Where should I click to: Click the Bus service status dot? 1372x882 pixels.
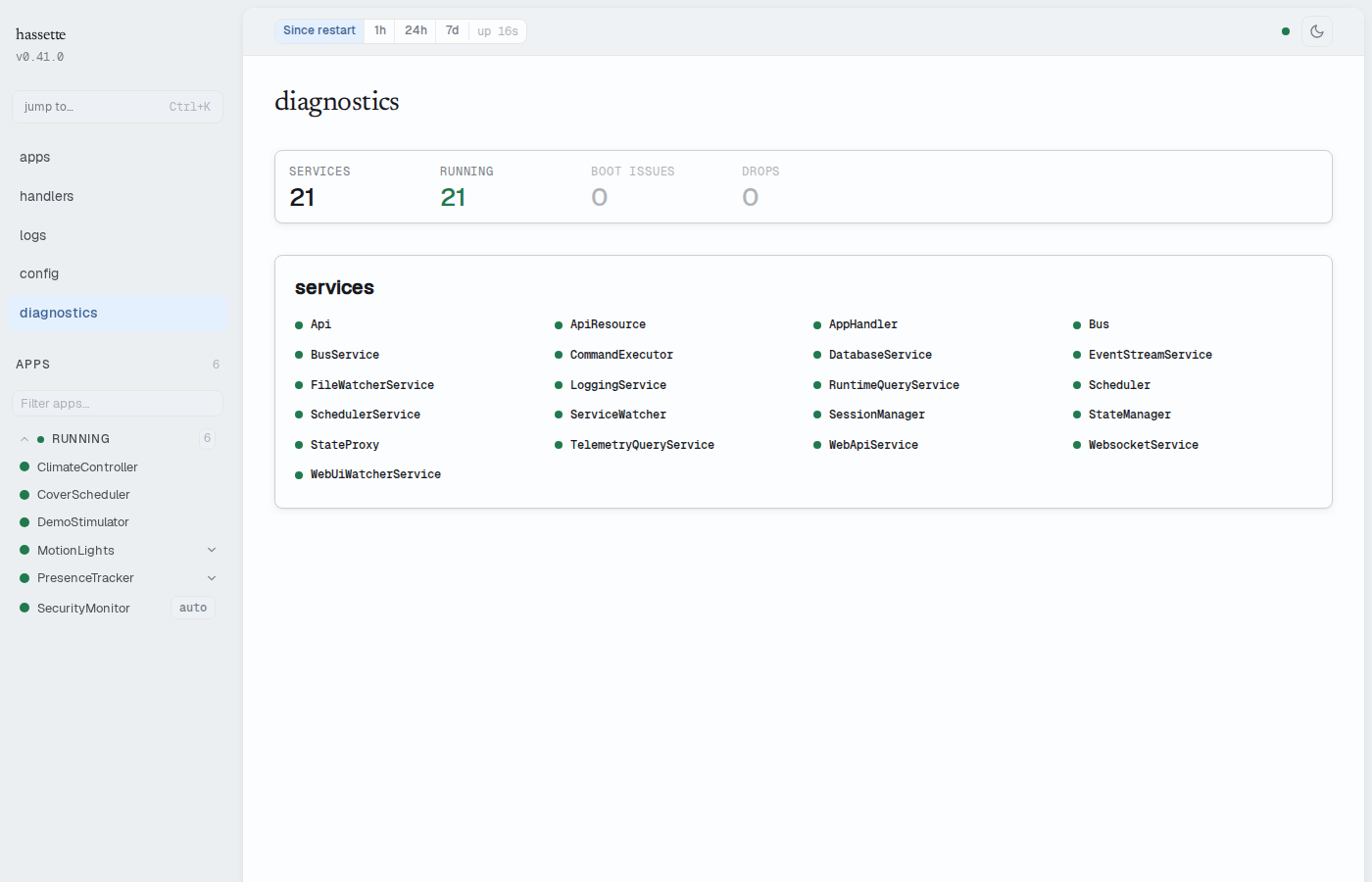[1077, 325]
